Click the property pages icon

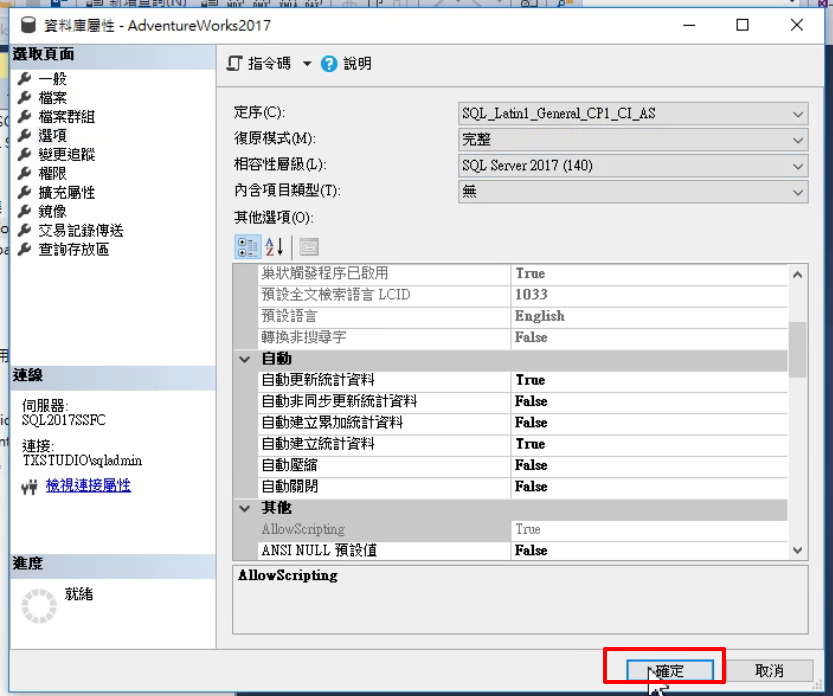[309, 247]
